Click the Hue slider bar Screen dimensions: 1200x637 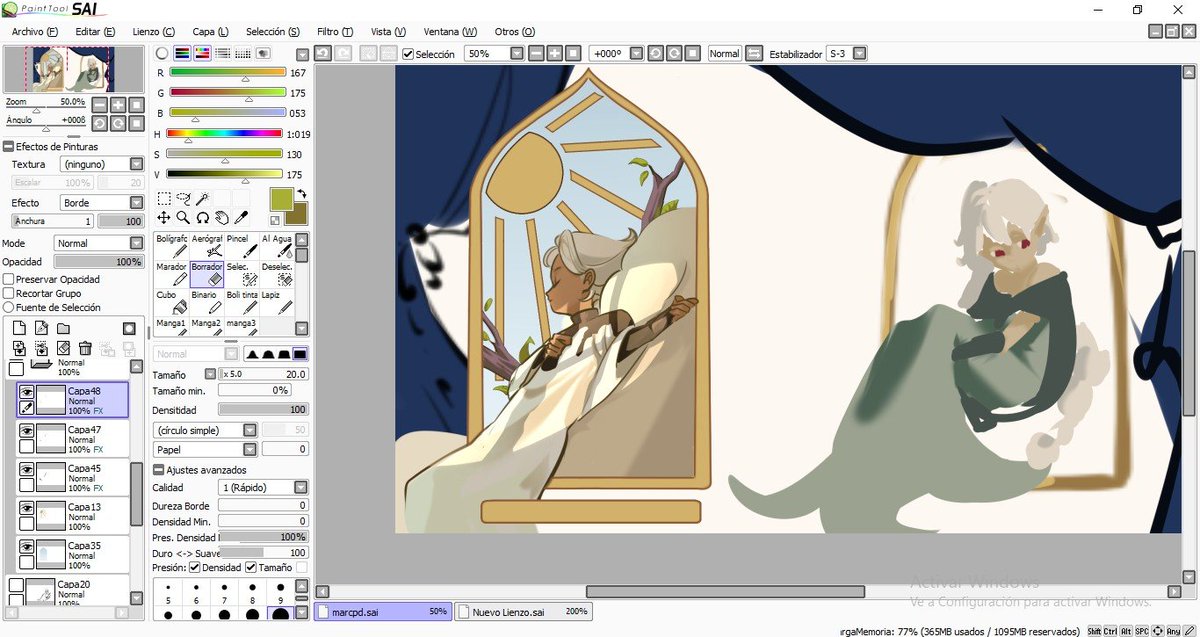[225, 133]
